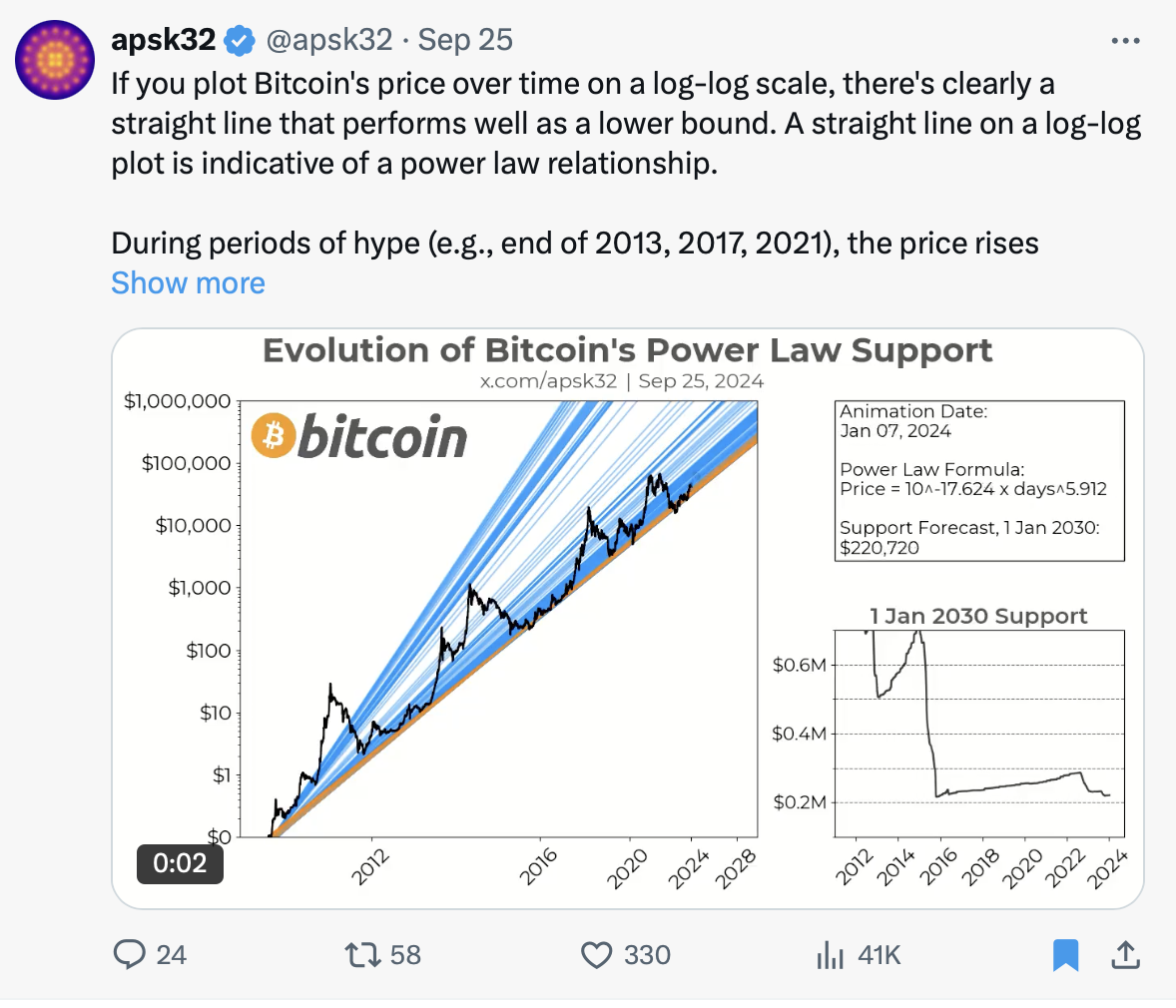1176x1008 pixels.
Task: Open the share upload icon
Action: 1125,955
